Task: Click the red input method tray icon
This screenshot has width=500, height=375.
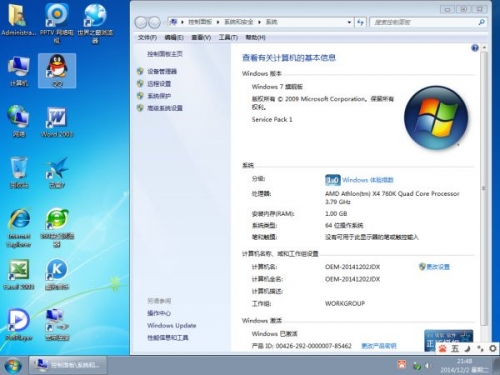Action: tap(402, 364)
